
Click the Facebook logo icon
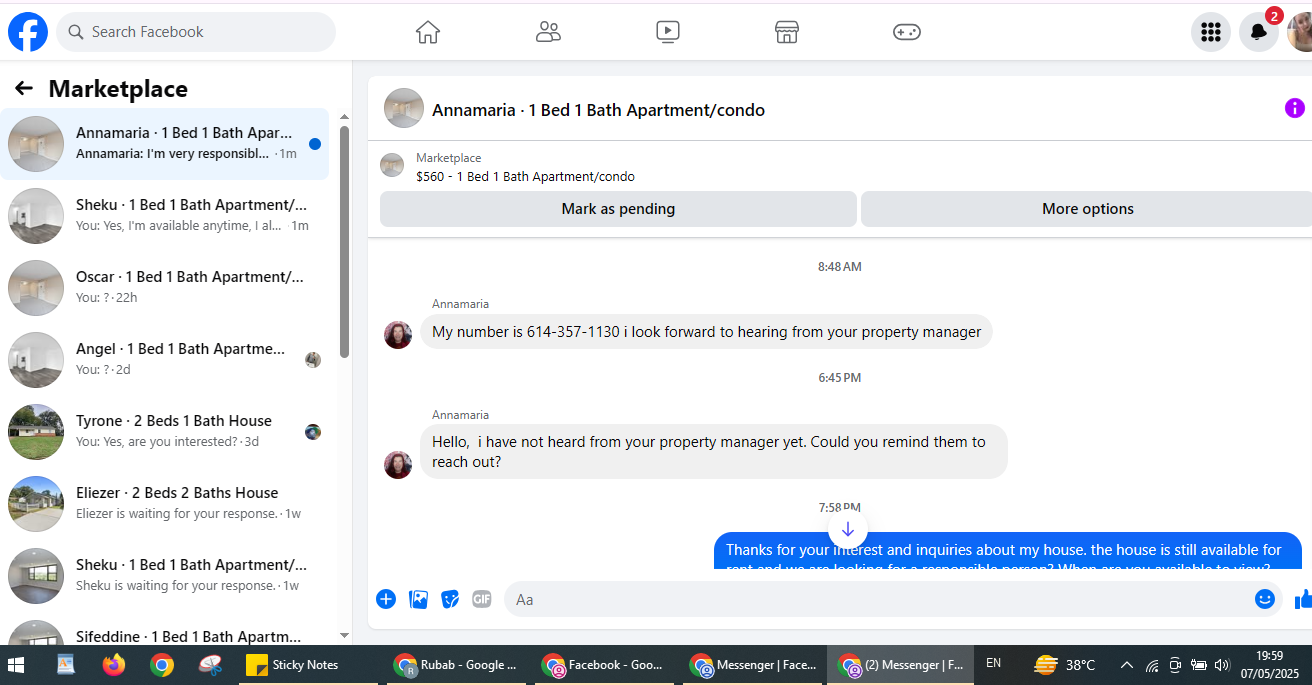28,32
